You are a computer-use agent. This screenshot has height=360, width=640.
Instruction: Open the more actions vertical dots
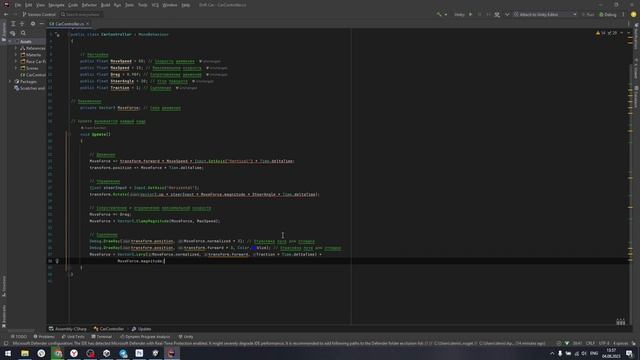[x=623, y=14]
